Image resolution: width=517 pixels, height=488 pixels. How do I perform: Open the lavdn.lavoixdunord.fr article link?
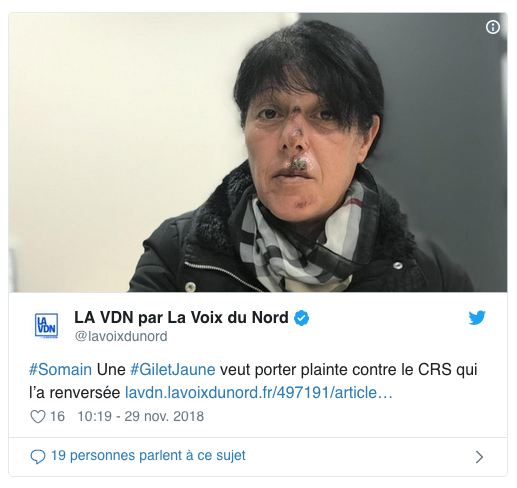coord(259,393)
